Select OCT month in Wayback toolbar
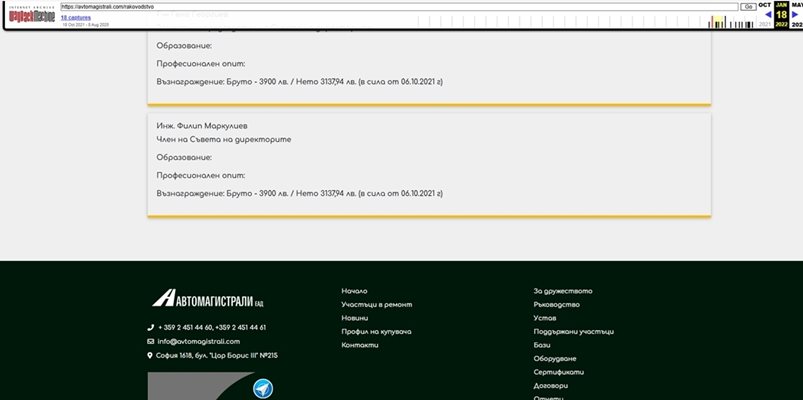Viewport: 803px width, 400px height. pyautogui.click(x=765, y=5)
